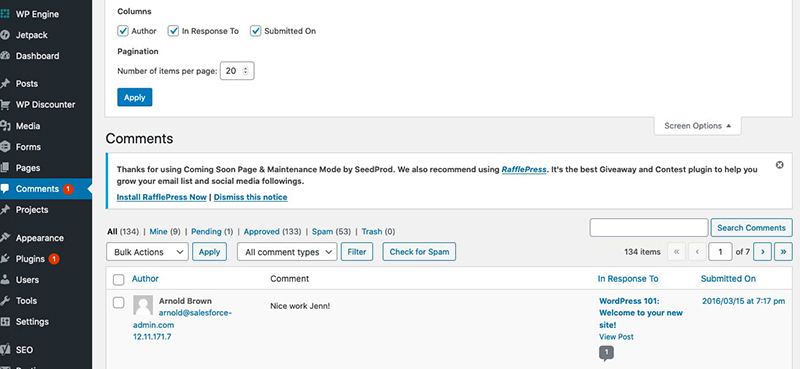Click inside the comments search field
The width and height of the screenshot is (800, 369).
point(649,228)
